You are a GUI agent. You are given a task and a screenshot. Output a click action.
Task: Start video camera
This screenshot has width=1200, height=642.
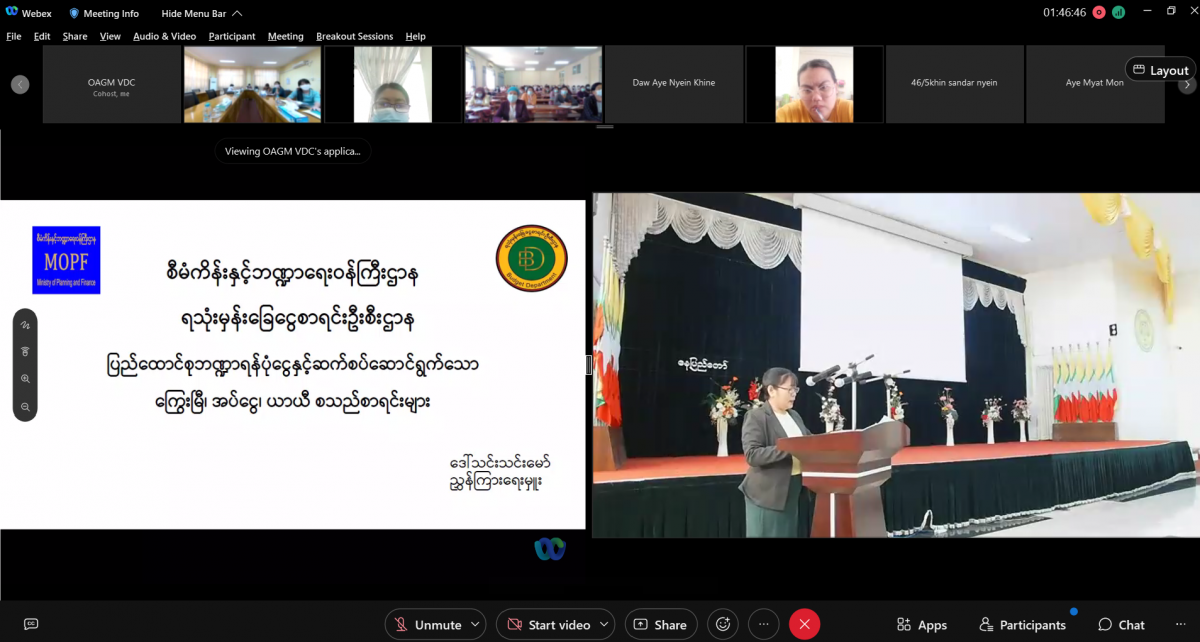point(548,624)
